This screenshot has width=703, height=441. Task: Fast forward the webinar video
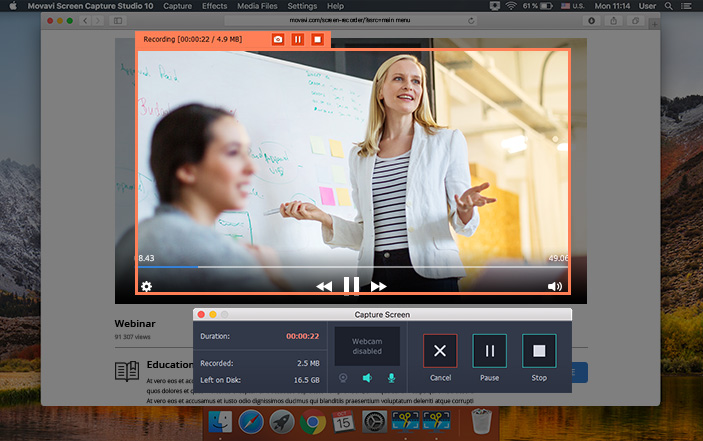point(378,286)
